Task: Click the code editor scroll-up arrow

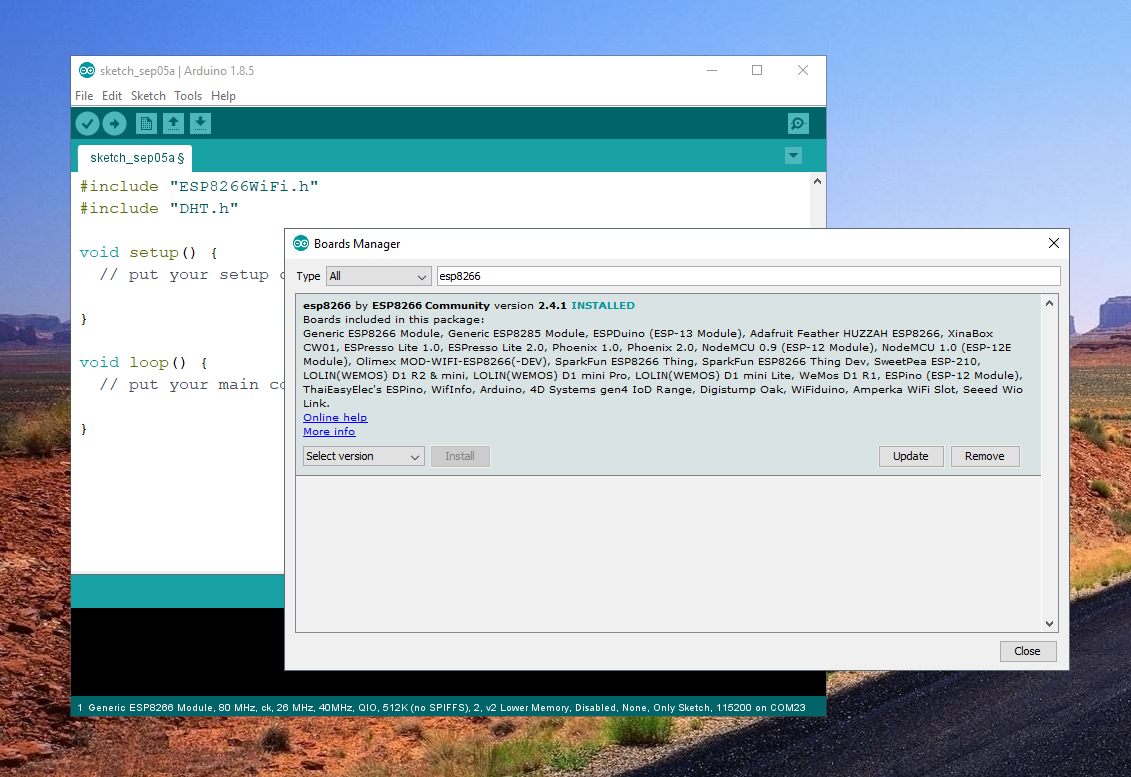Action: coord(817,181)
